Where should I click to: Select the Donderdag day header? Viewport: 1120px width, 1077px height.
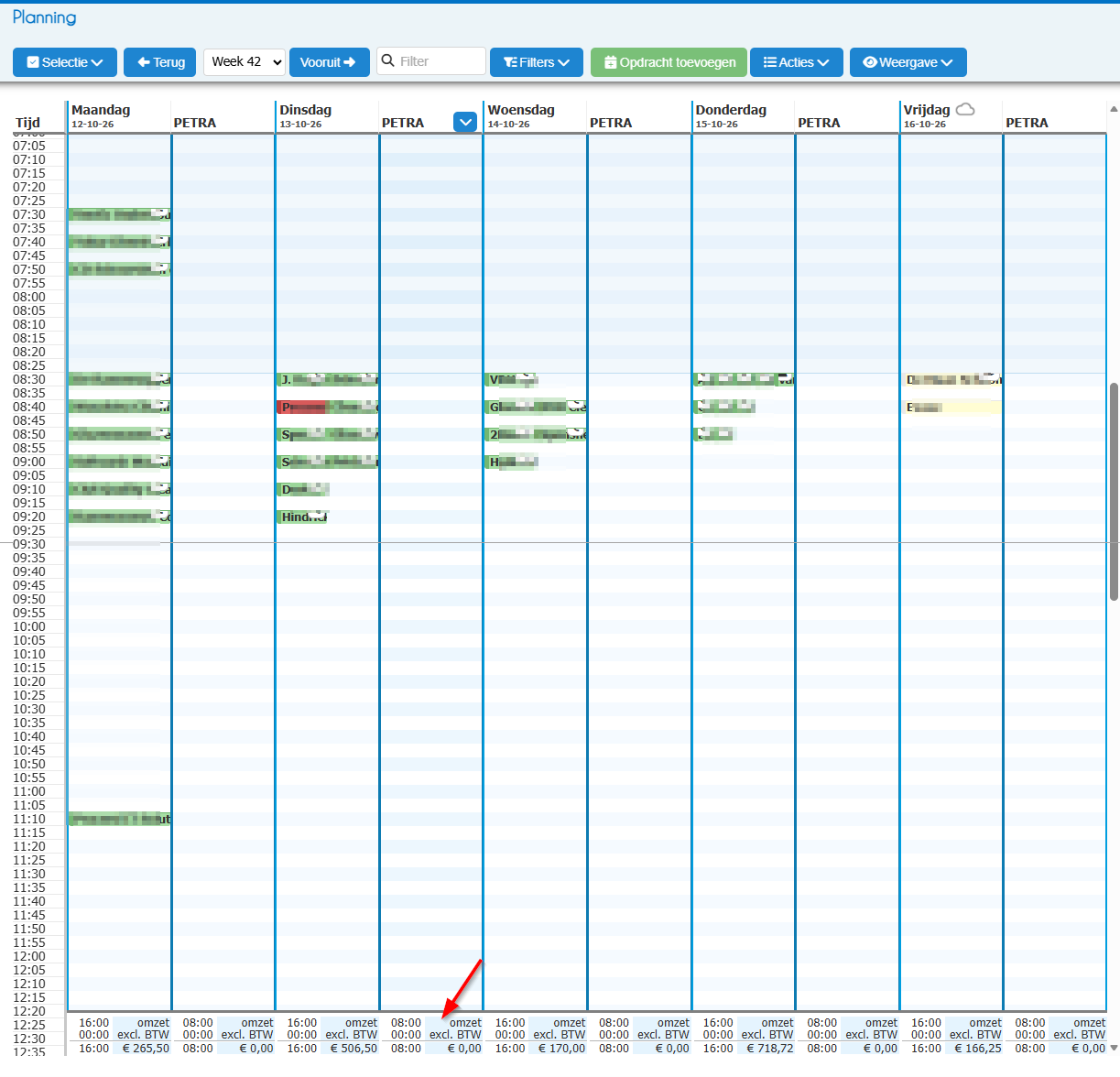731,110
